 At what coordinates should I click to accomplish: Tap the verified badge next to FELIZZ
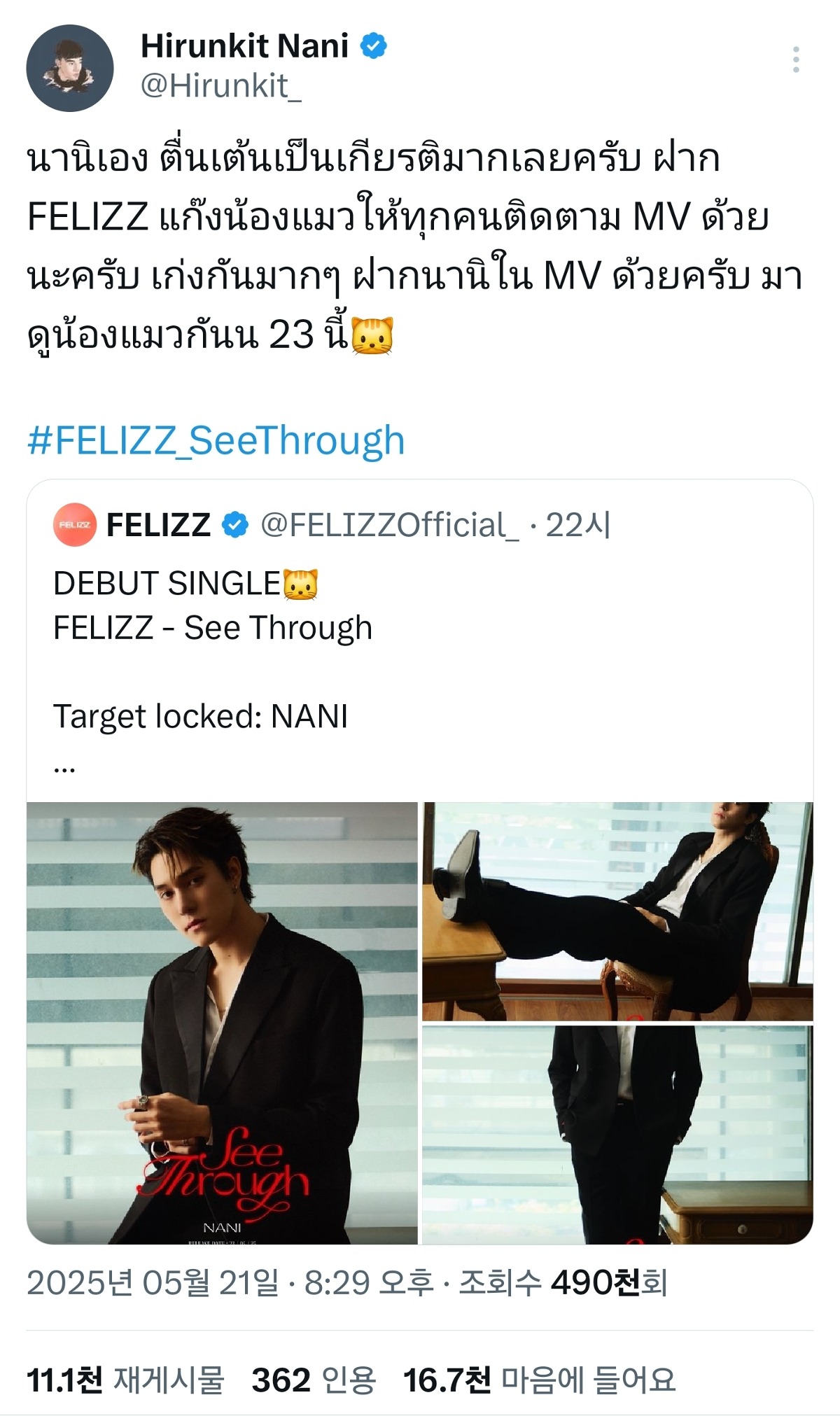pos(235,525)
